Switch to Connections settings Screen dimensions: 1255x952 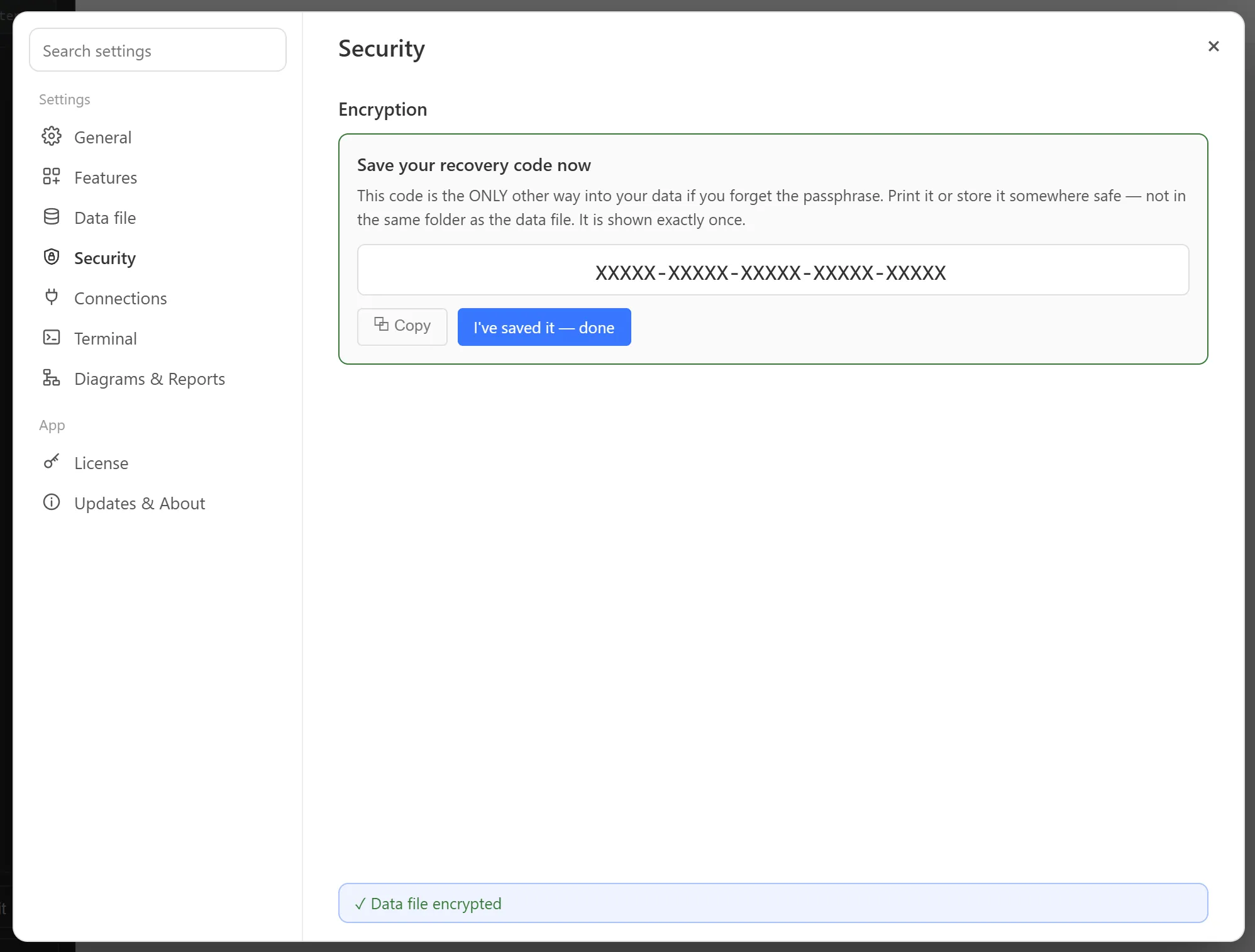(157, 298)
